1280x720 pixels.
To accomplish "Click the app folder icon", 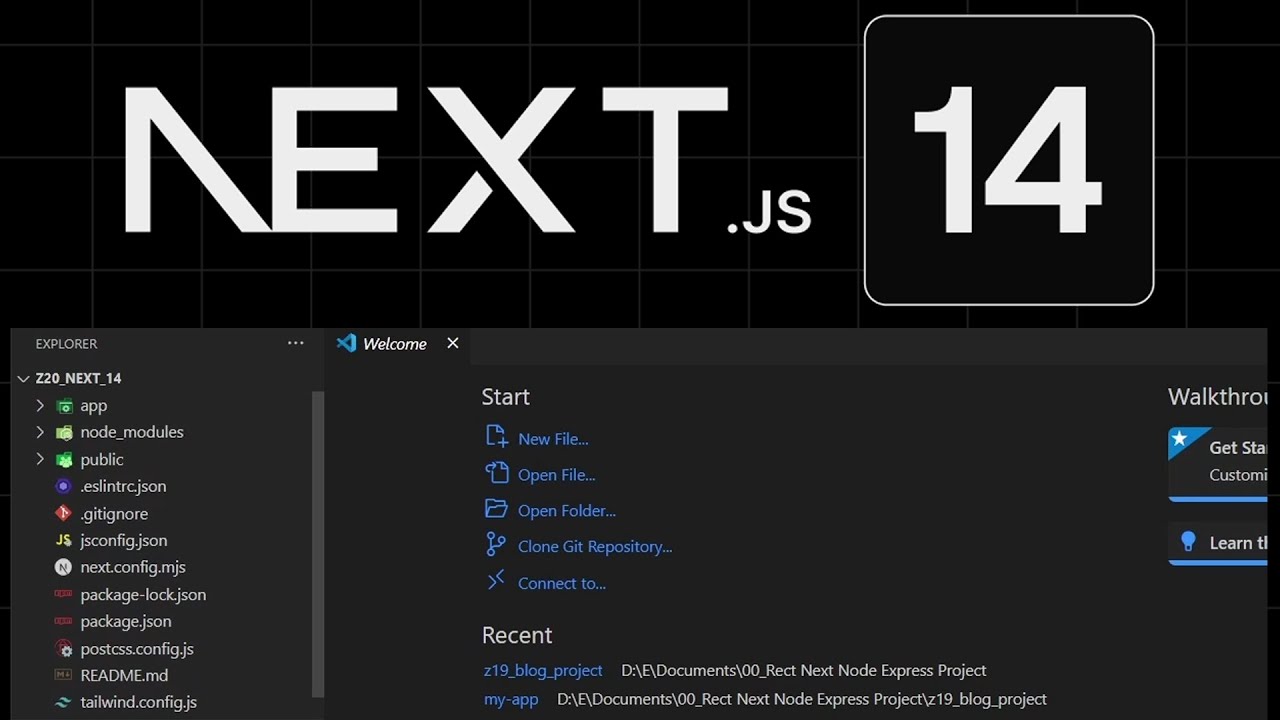I will coord(64,406).
